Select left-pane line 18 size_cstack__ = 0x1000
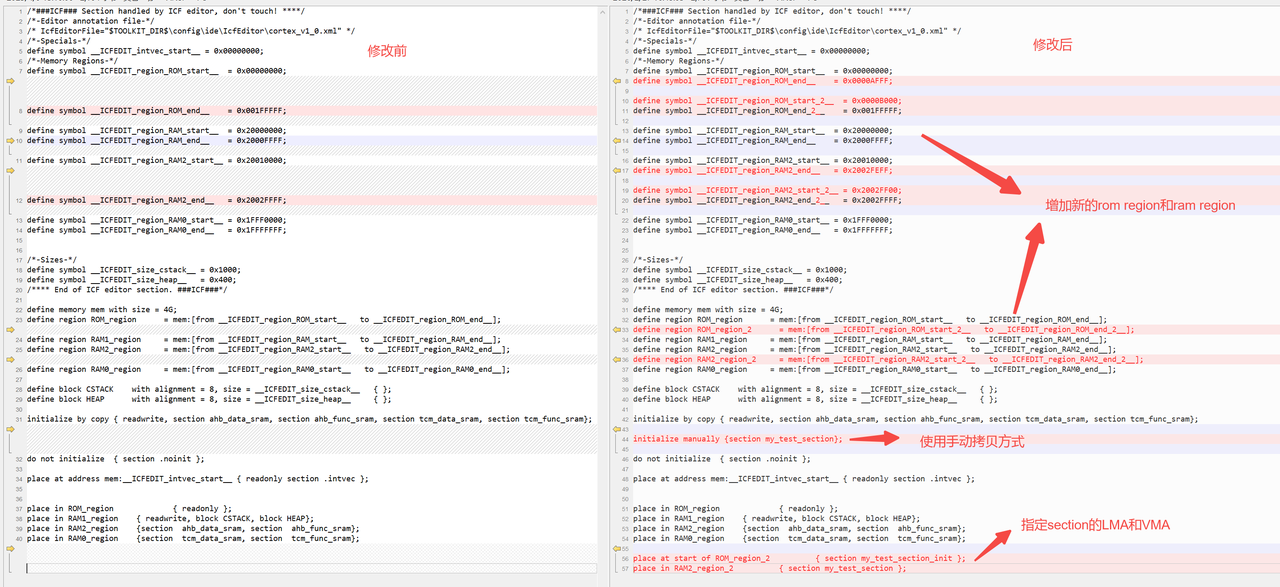This screenshot has width=1280, height=587. [134, 270]
